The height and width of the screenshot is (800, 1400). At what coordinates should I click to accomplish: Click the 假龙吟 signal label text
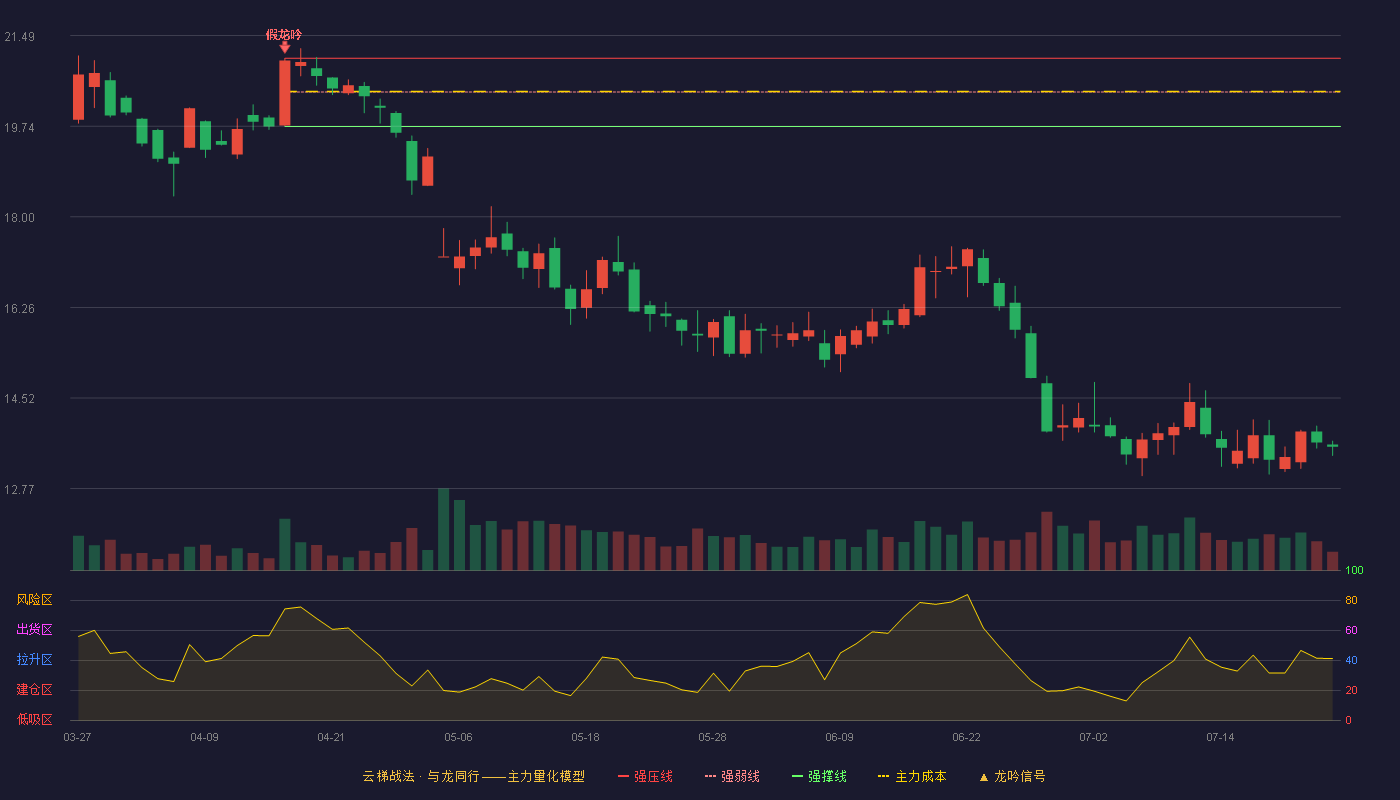point(284,34)
